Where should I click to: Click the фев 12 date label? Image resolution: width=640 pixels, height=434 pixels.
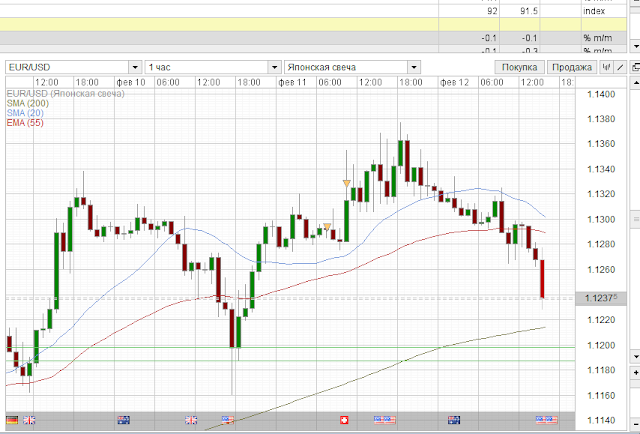pyautogui.click(x=454, y=82)
